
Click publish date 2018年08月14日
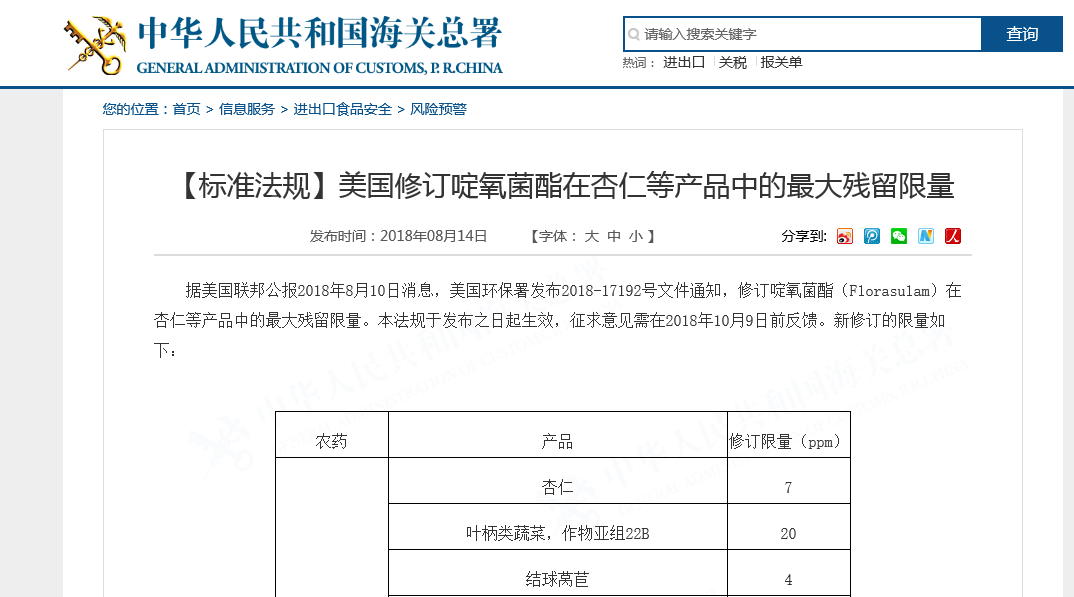pyautogui.click(x=434, y=236)
